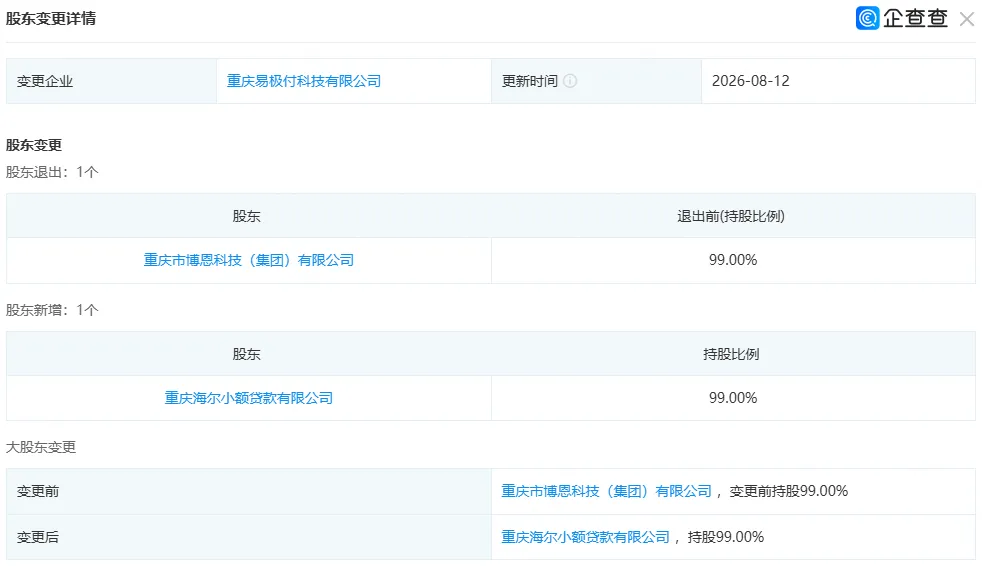Screen dimensions: 982x566
Task: Open 重庆市博恩科技 link in 股东退出 table
Action: (x=249, y=260)
